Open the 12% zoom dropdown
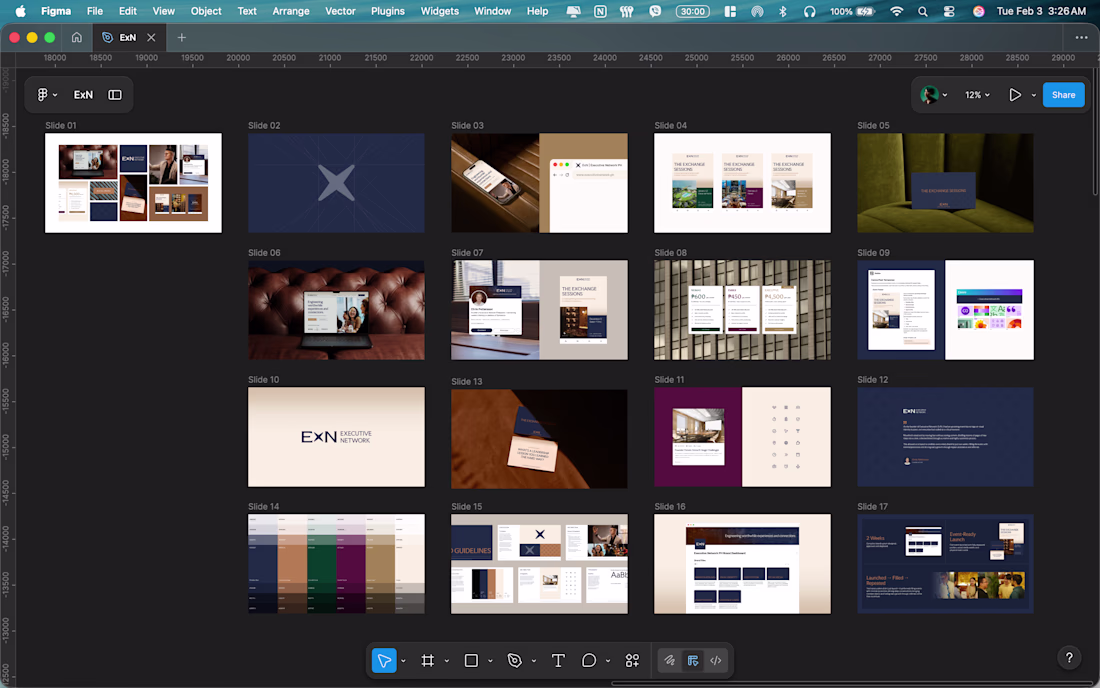The height and width of the screenshot is (688, 1100). 977,95
